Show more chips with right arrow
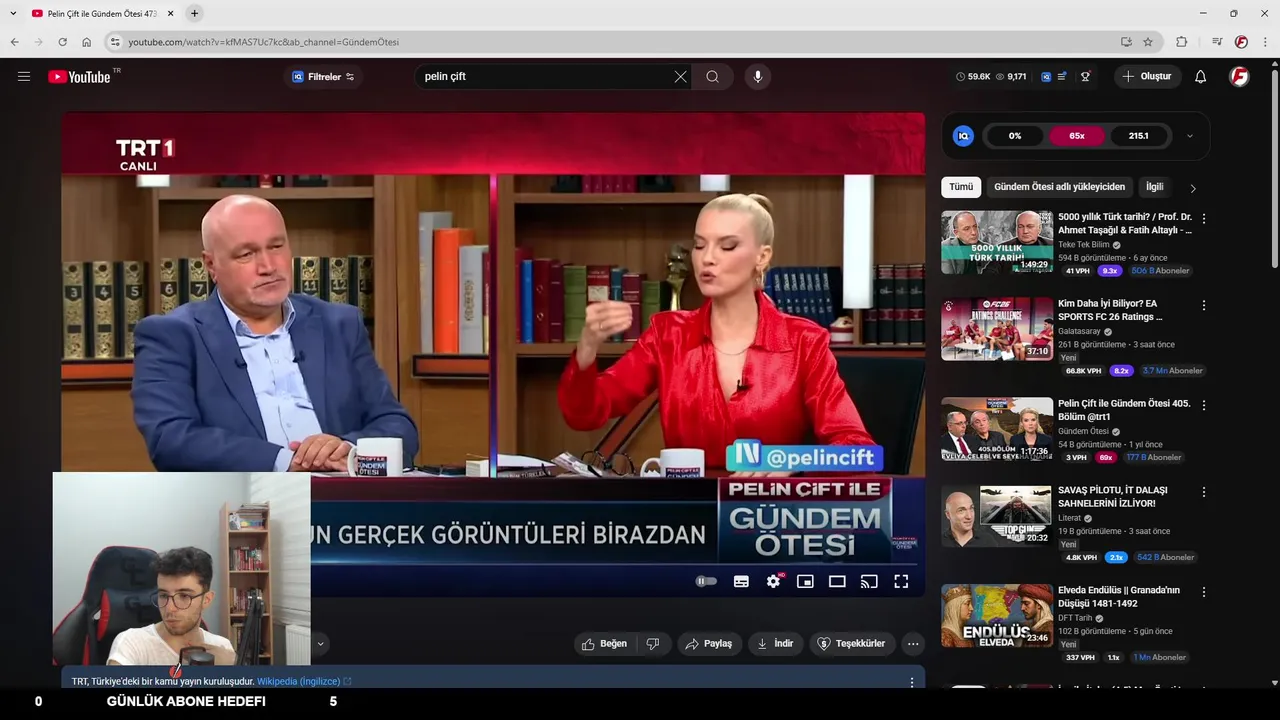Image resolution: width=1280 pixels, height=720 pixels. pos(1192,188)
